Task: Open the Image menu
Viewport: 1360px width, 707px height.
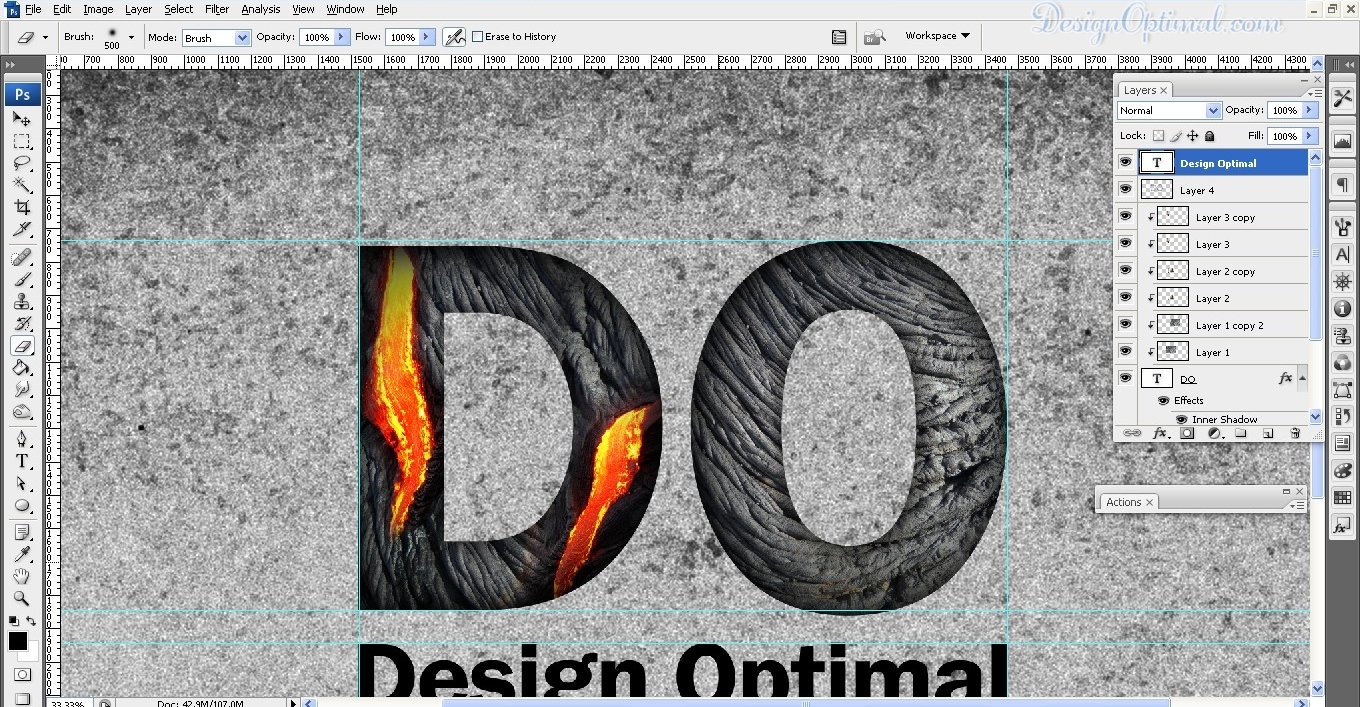Action: [98, 9]
